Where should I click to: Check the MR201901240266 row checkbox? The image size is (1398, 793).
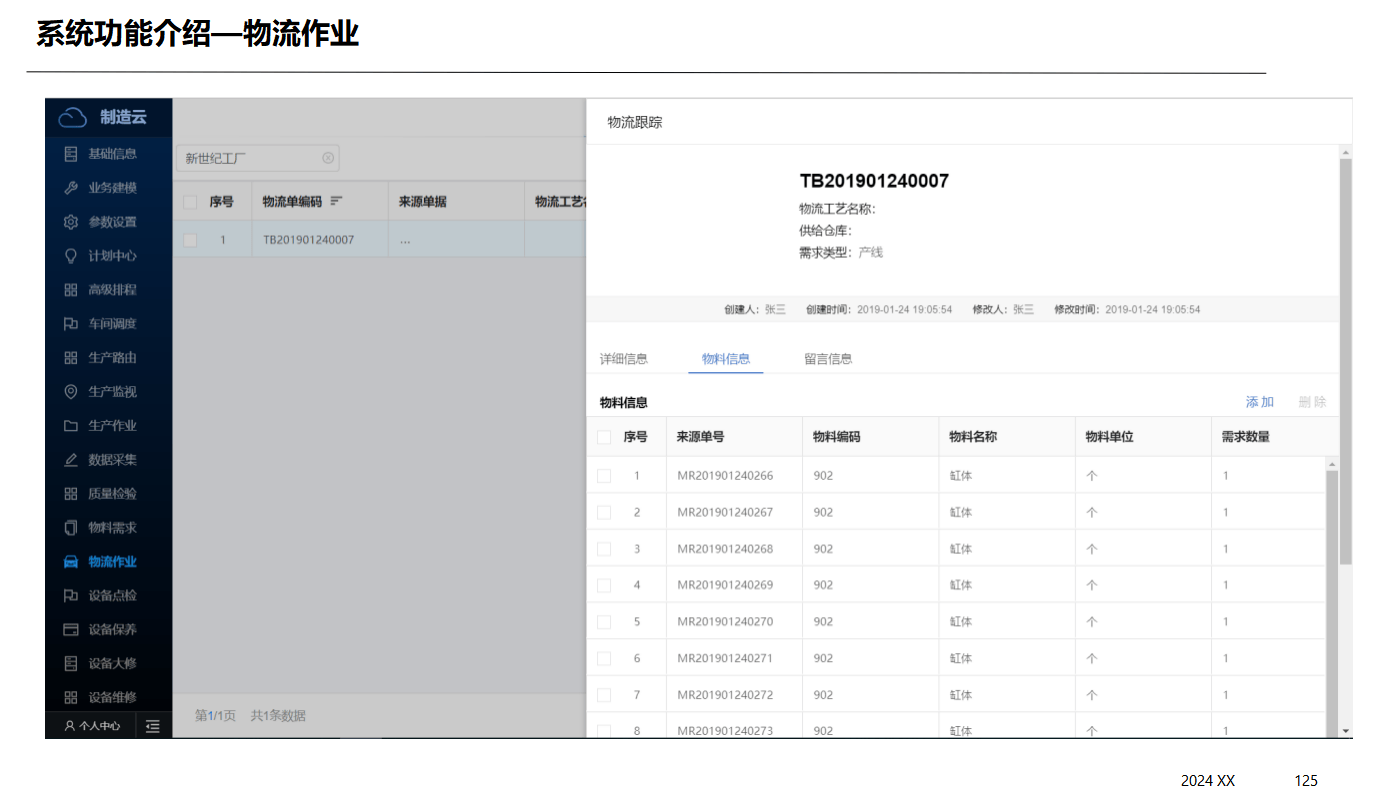click(x=604, y=476)
